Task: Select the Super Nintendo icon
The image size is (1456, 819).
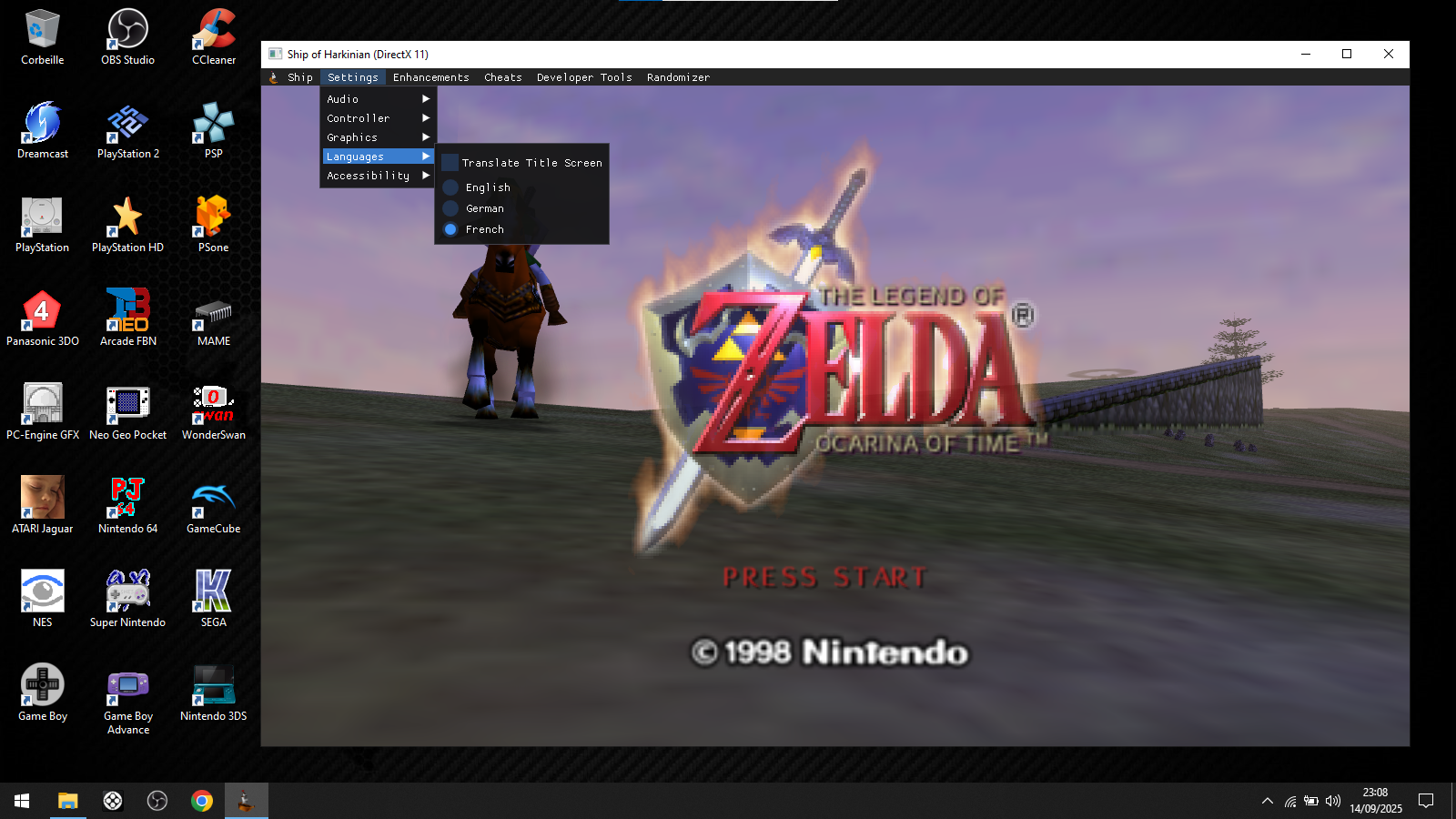Action: coord(127,600)
